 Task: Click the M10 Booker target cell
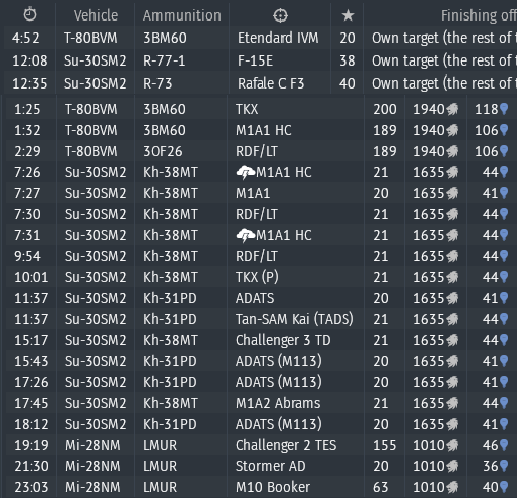pos(273,487)
